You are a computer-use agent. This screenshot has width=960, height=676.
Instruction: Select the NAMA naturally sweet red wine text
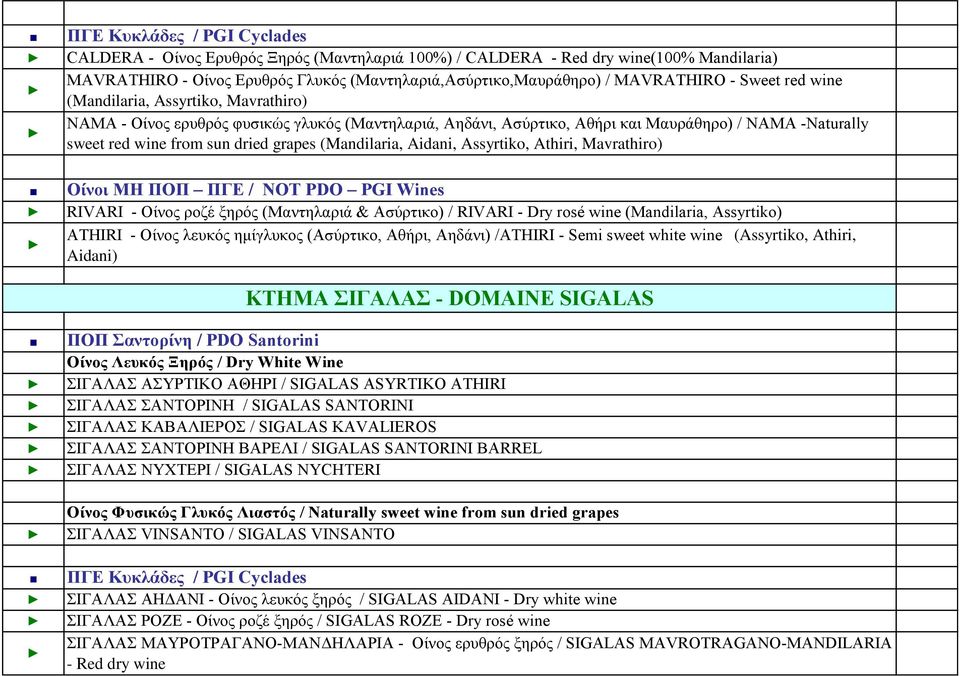468,133
